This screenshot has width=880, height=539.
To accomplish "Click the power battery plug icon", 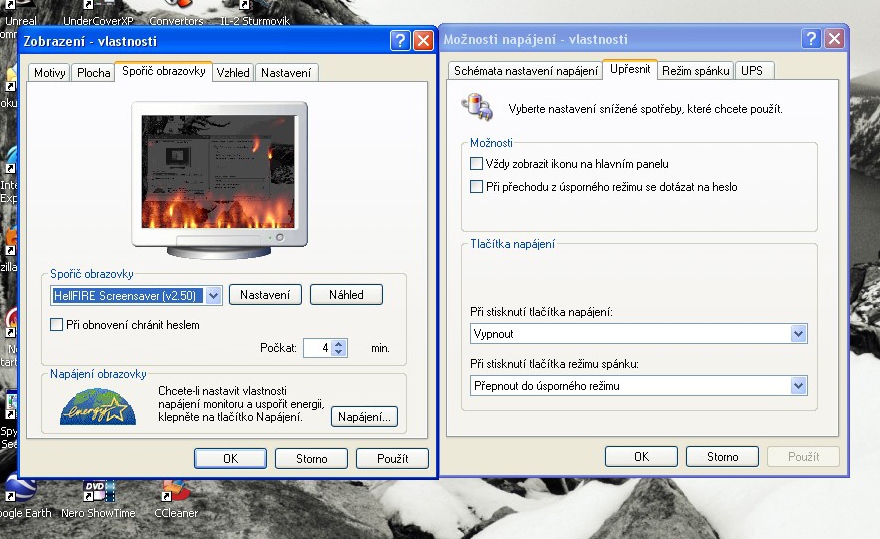I will click(477, 107).
